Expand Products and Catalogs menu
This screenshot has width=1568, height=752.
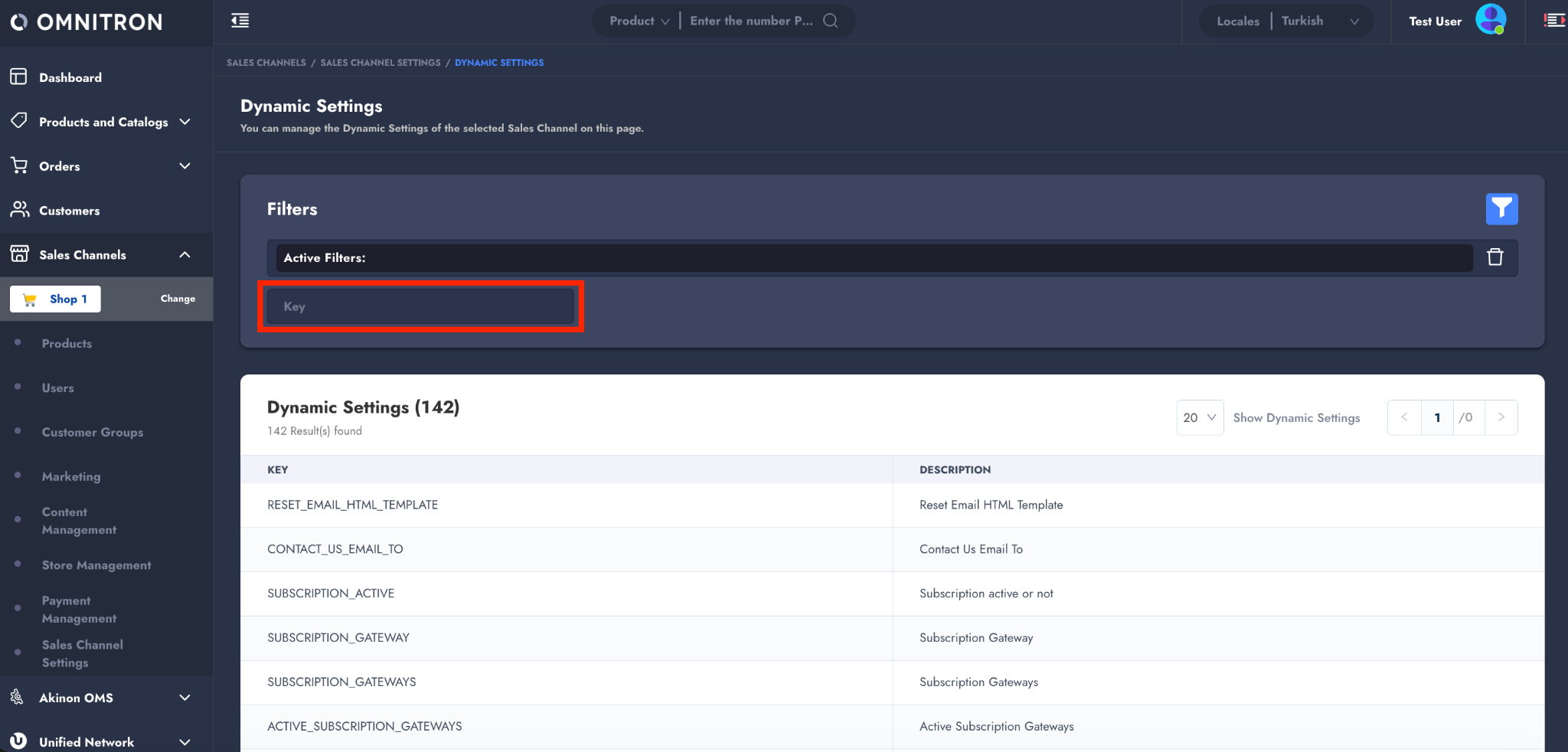click(x=185, y=122)
